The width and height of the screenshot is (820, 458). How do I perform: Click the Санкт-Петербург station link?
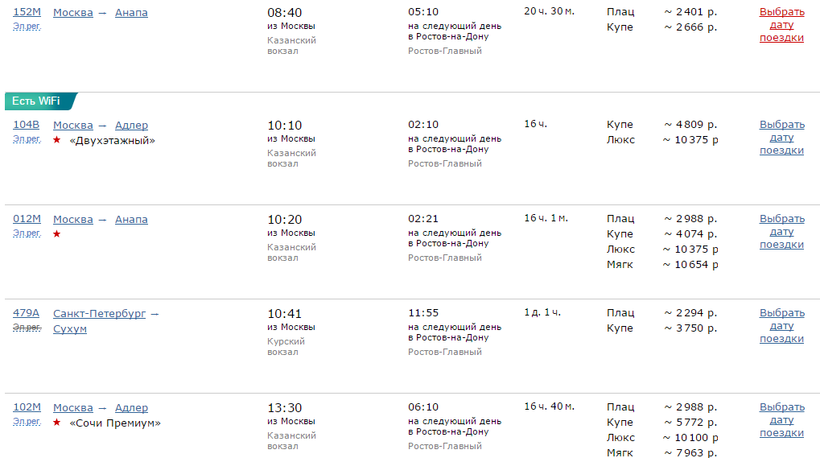point(99,313)
